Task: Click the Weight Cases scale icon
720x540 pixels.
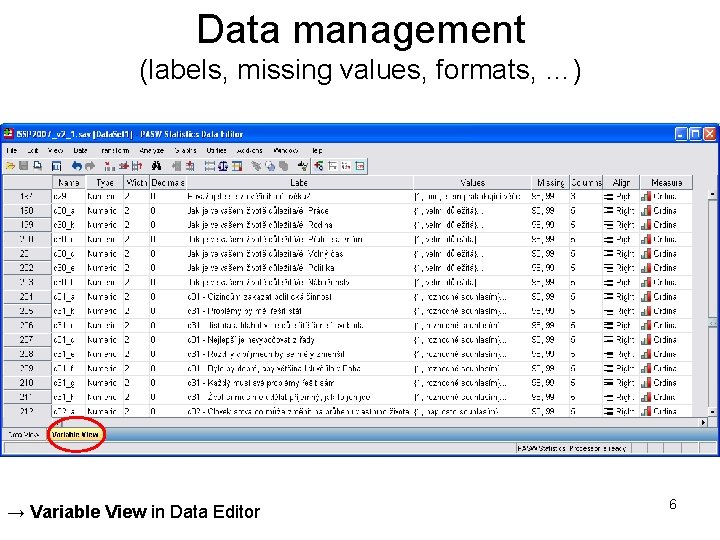Action: (x=223, y=166)
